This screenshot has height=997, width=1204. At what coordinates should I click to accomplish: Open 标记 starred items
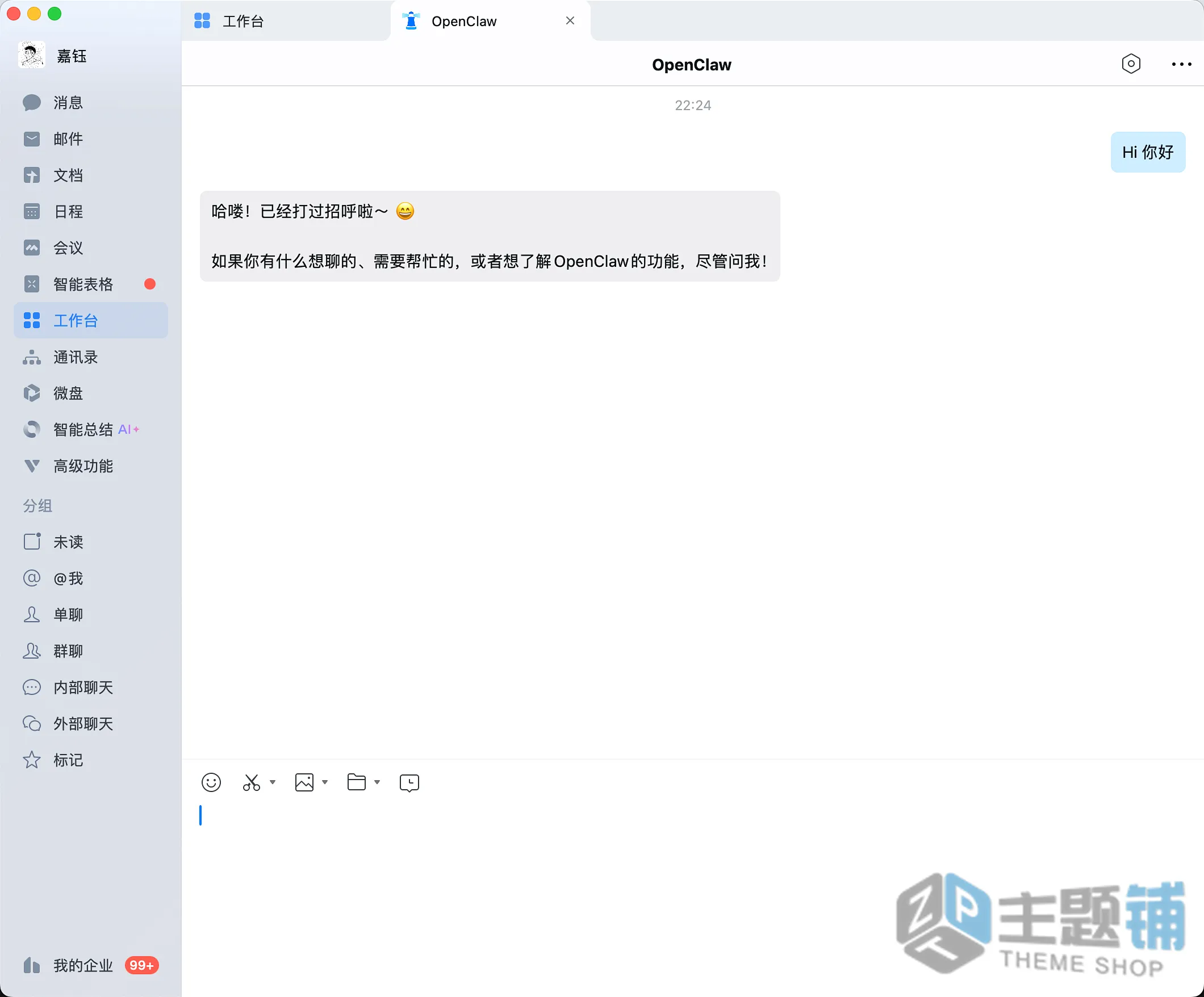tap(91, 760)
